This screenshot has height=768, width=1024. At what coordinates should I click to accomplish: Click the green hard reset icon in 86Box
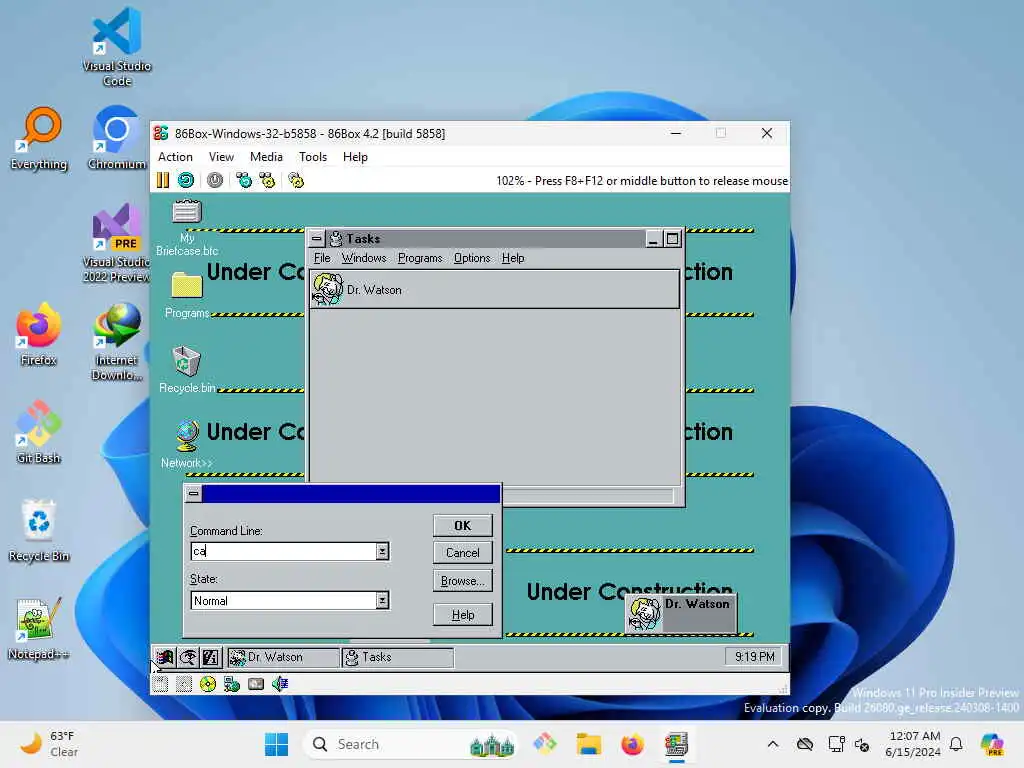[x=186, y=180]
